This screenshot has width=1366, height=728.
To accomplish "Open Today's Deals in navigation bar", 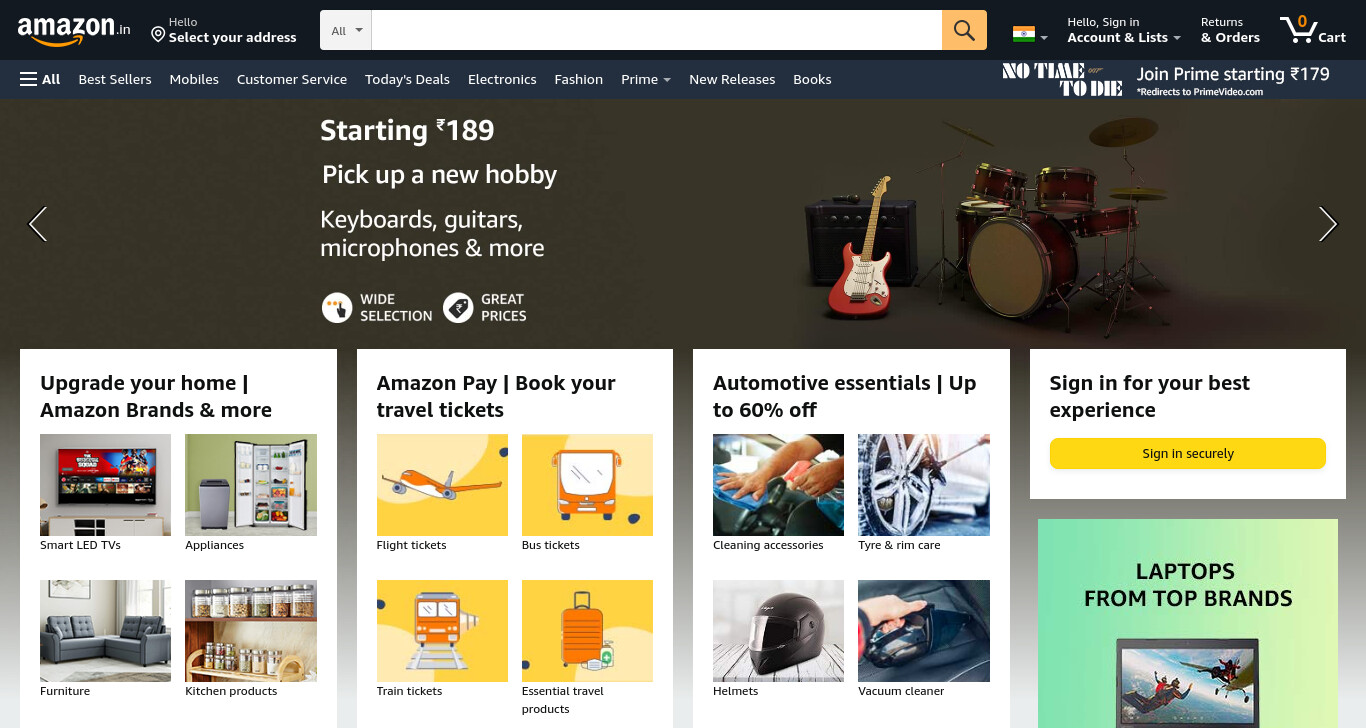I will 407,79.
